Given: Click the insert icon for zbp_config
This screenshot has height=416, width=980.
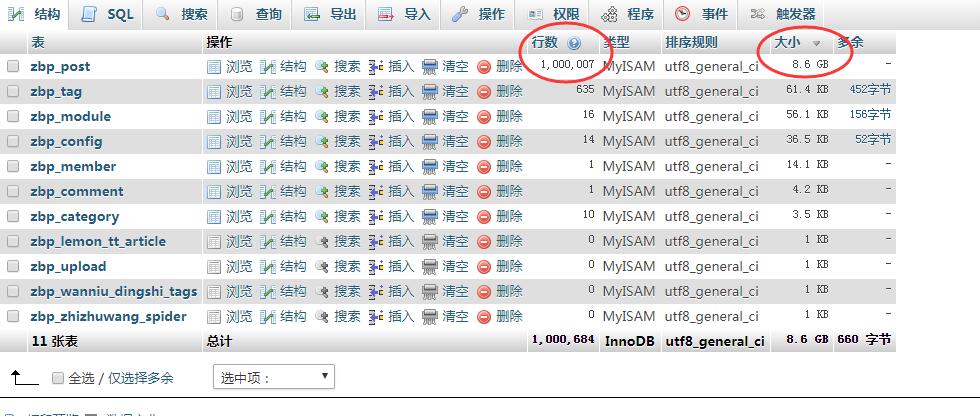Looking at the screenshot, I should tap(376, 142).
